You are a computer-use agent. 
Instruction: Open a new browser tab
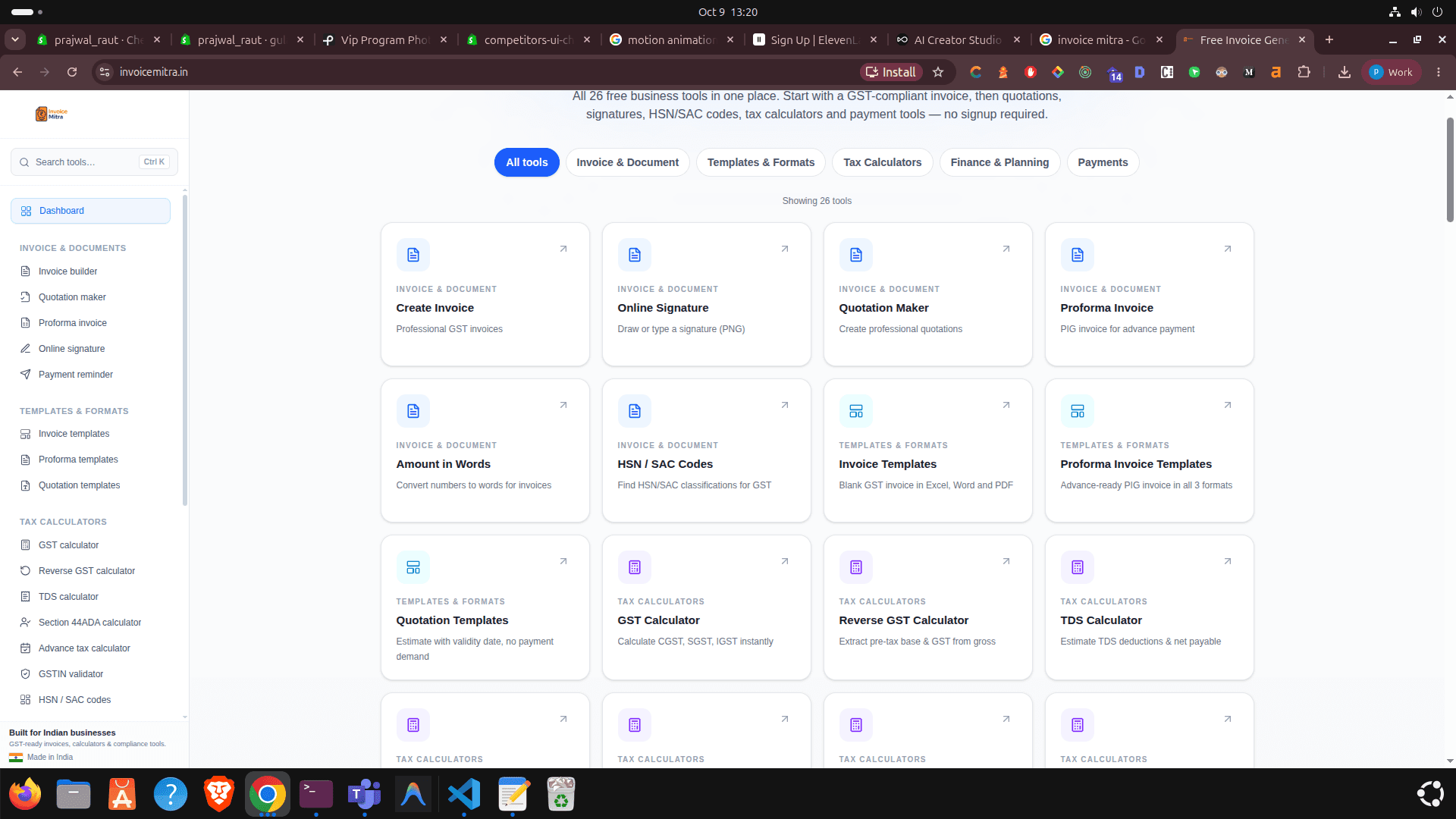pyautogui.click(x=1329, y=39)
